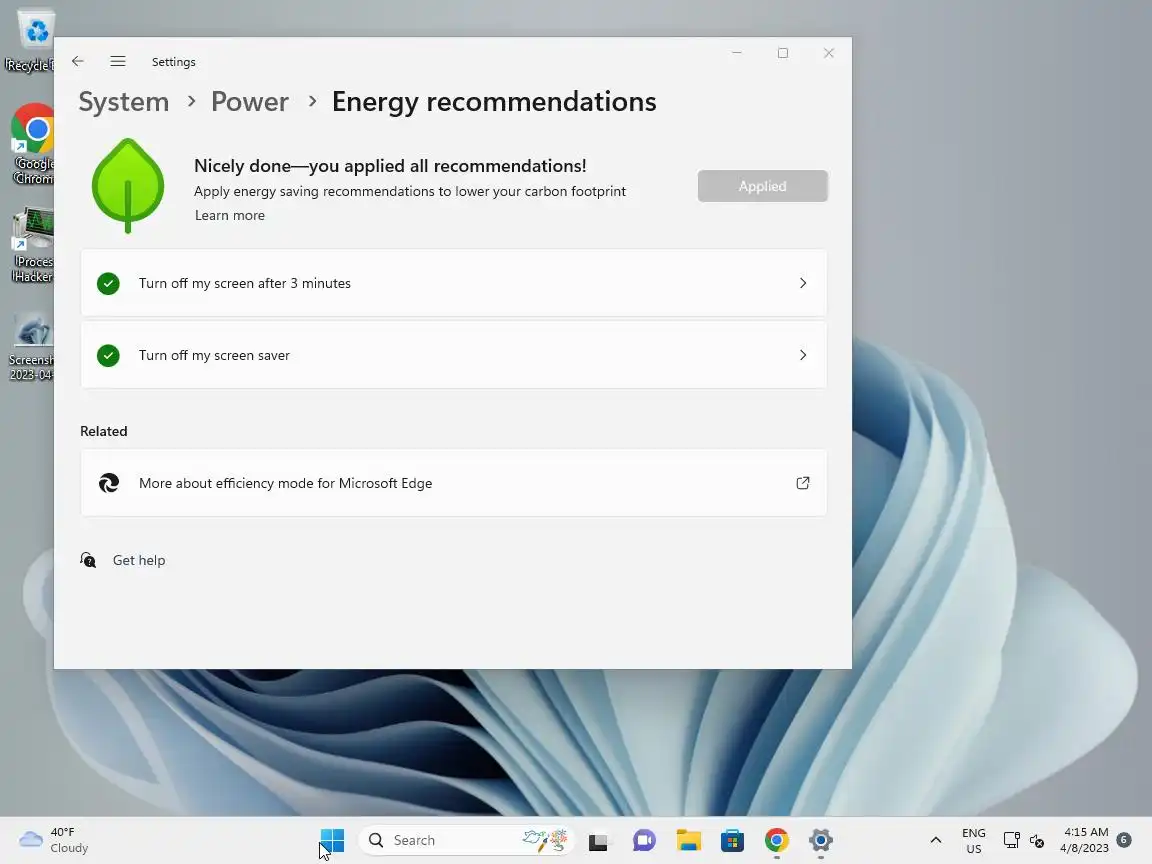Open the weather widget showing 40°F Cloudy

[x=54, y=840]
